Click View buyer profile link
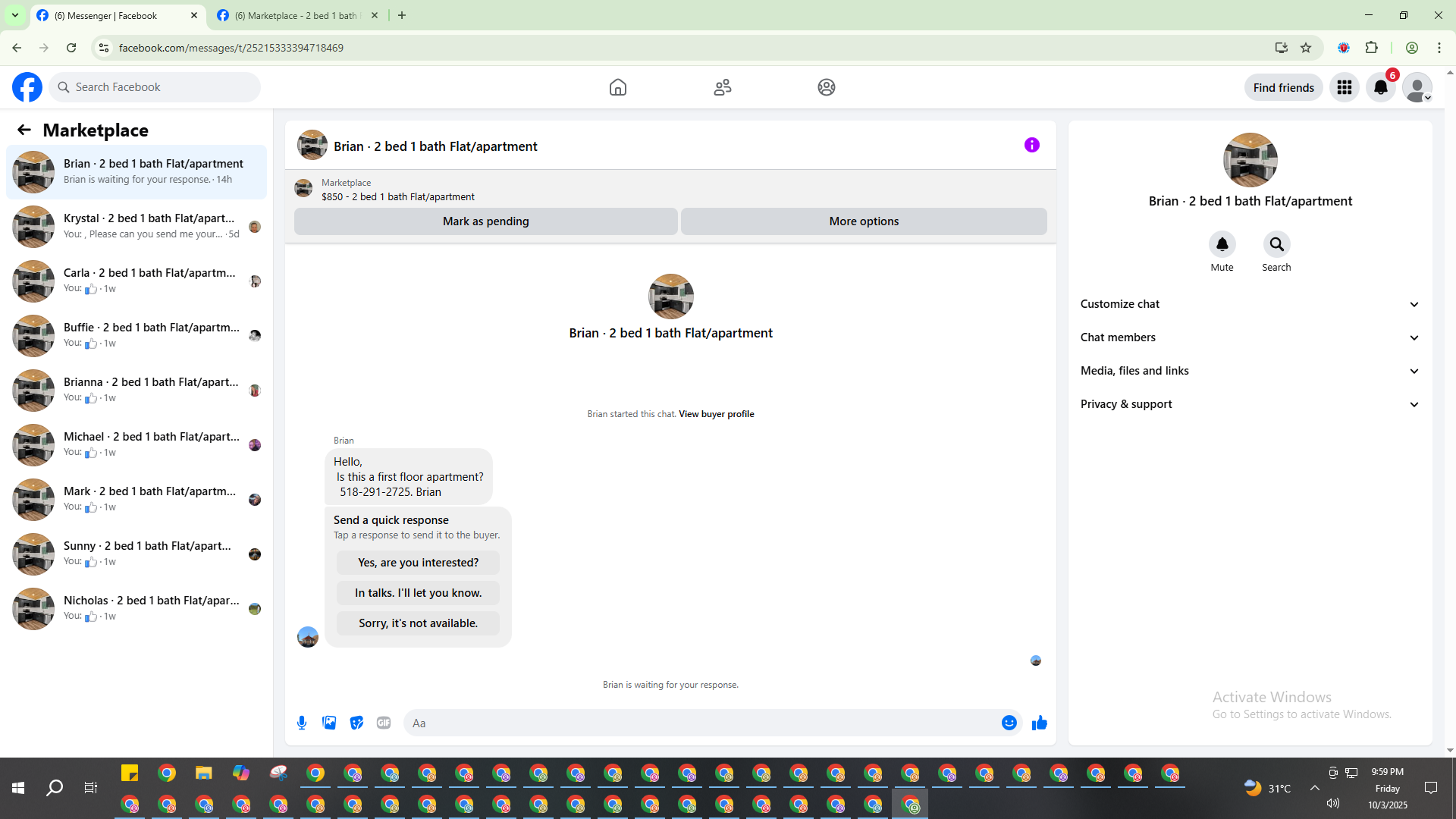 [717, 414]
